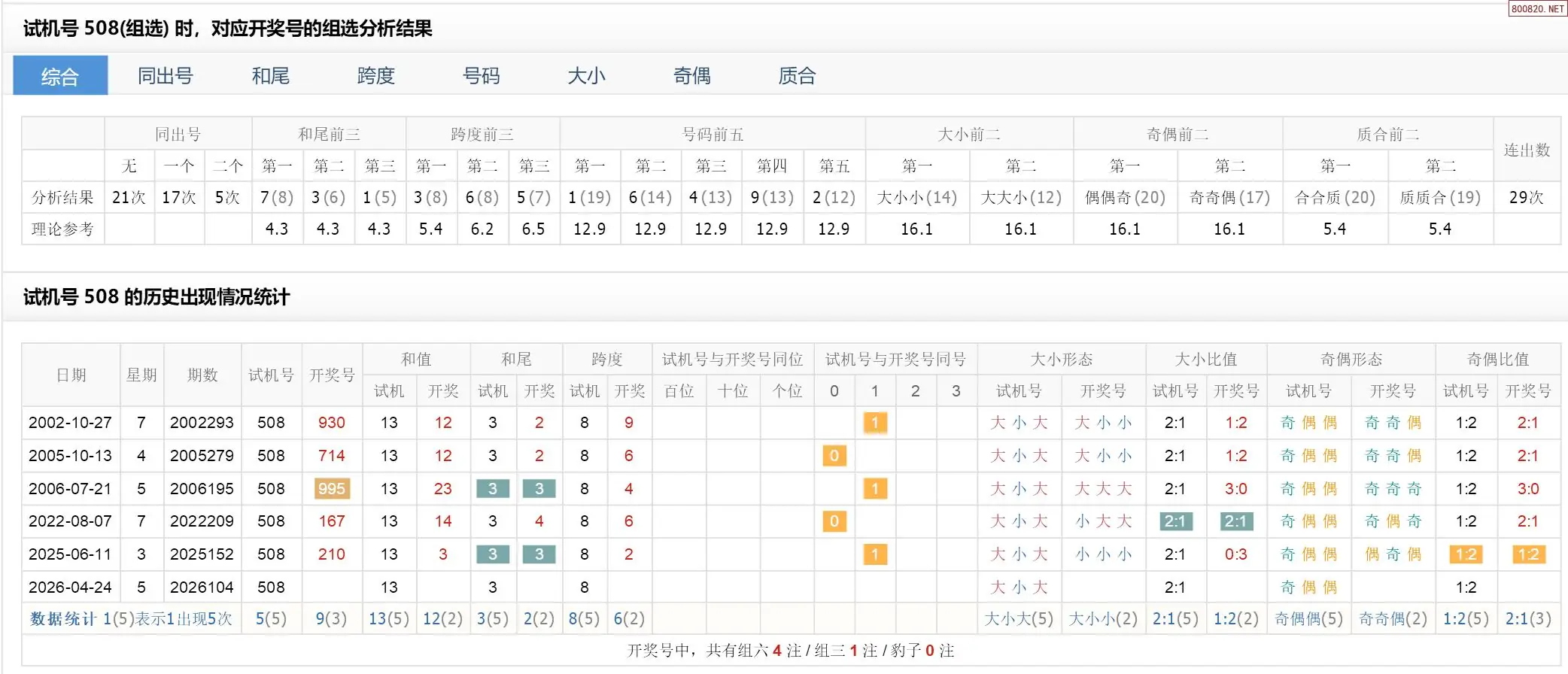Click winning number 930 in the history table

coord(331,423)
